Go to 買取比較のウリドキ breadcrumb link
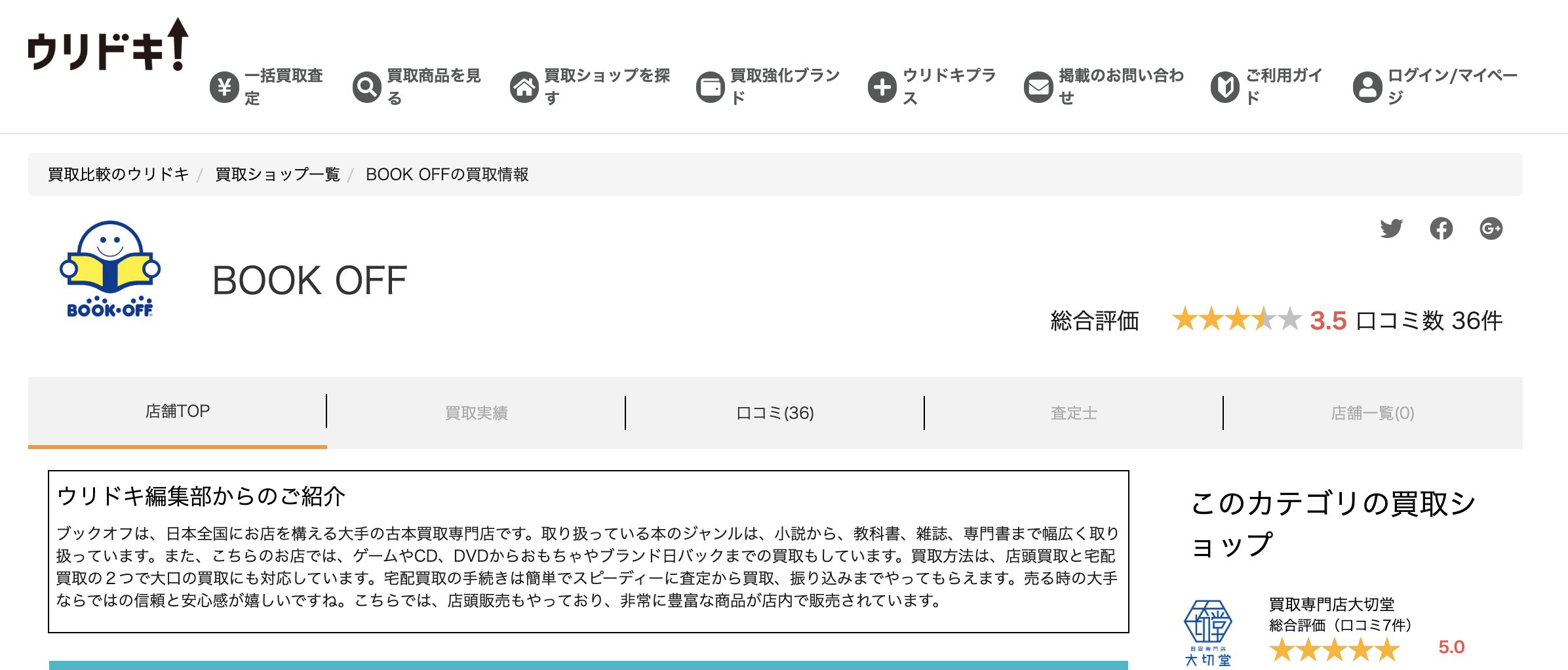The image size is (1568, 670). pos(118,174)
